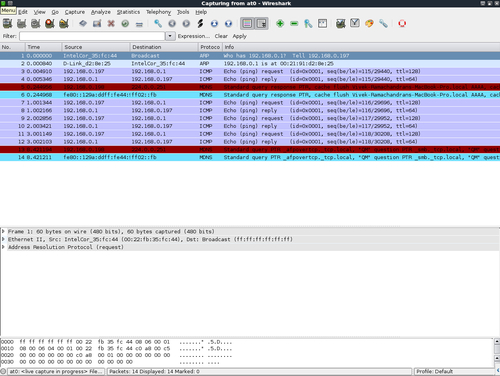Open the Analyze menu
Viewport: 500px width, 376px height.
click(101, 12)
